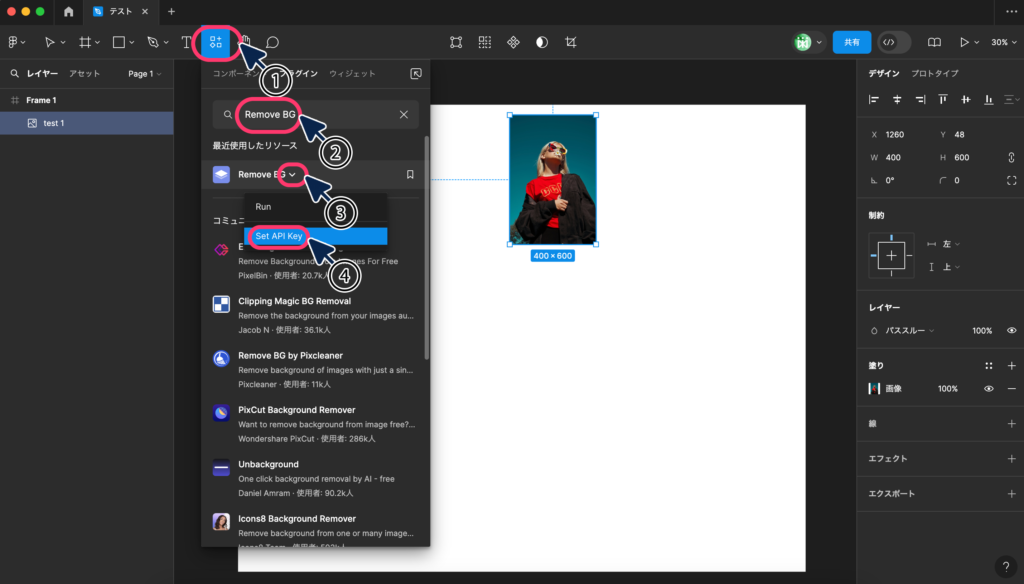Select the Hand tool
The height and width of the screenshot is (584, 1024).
(x=244, y=42)
